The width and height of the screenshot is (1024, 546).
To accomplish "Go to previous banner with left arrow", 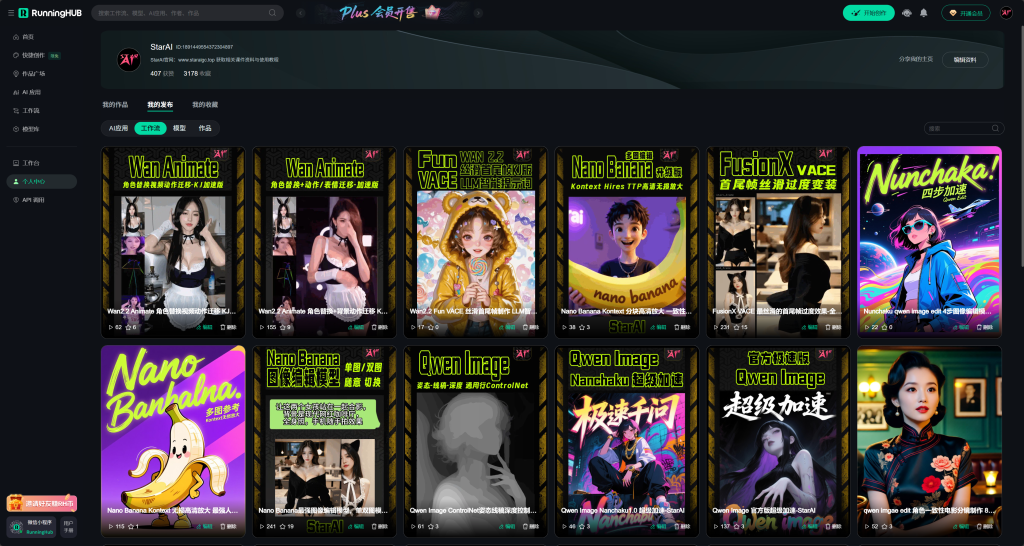I will click(x=302, y=13).
